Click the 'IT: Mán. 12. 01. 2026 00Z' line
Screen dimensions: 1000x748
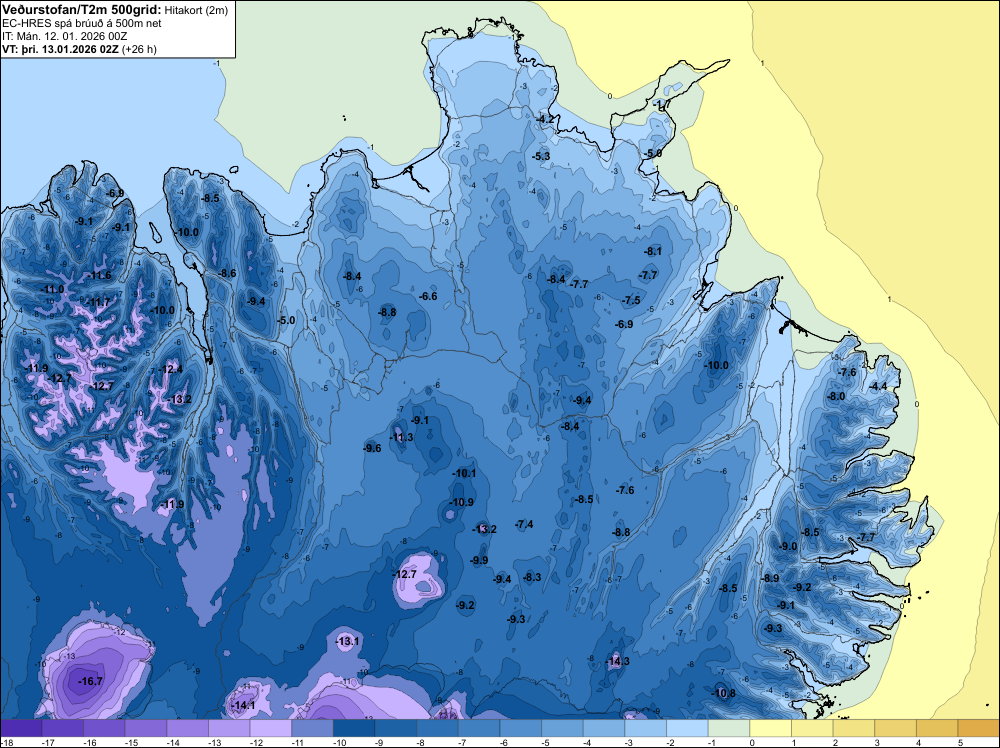64,36
